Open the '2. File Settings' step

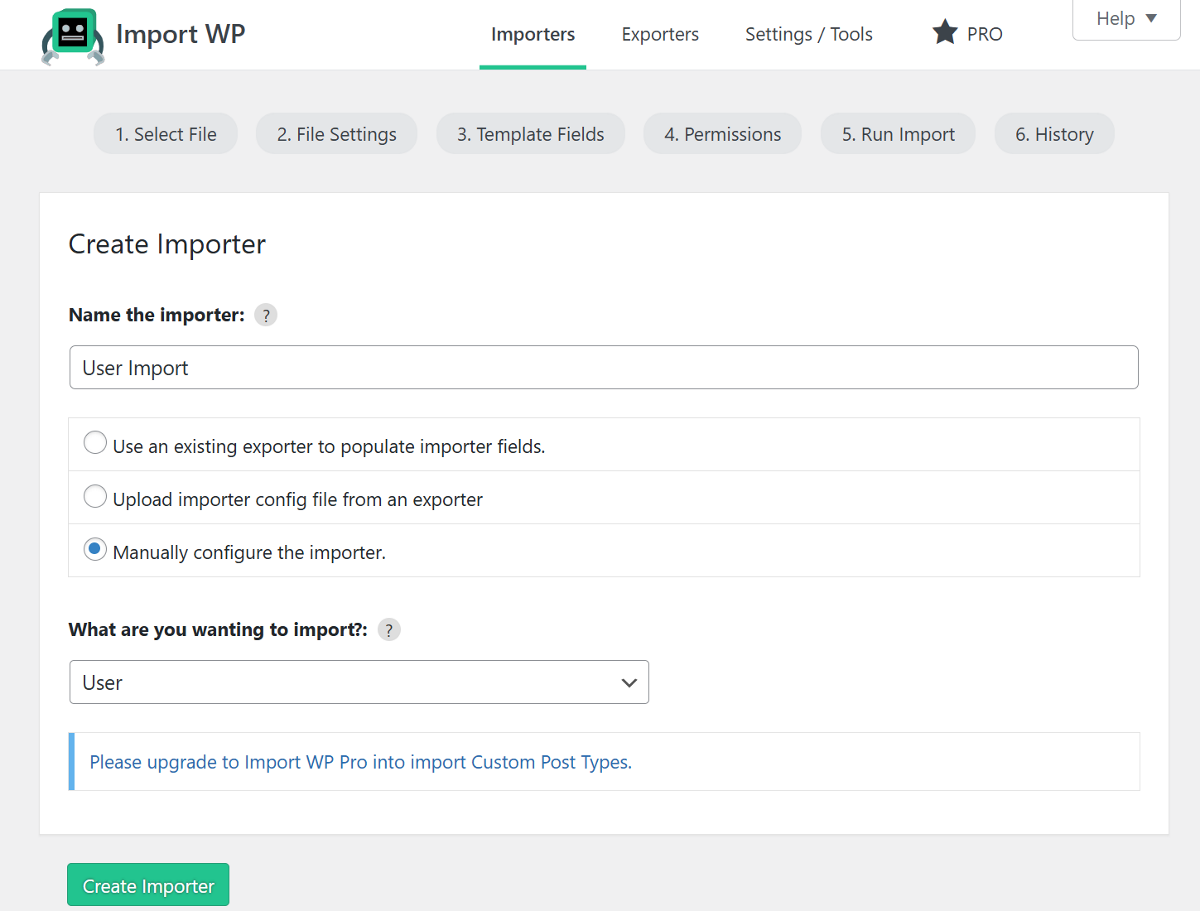click(336, 133)
